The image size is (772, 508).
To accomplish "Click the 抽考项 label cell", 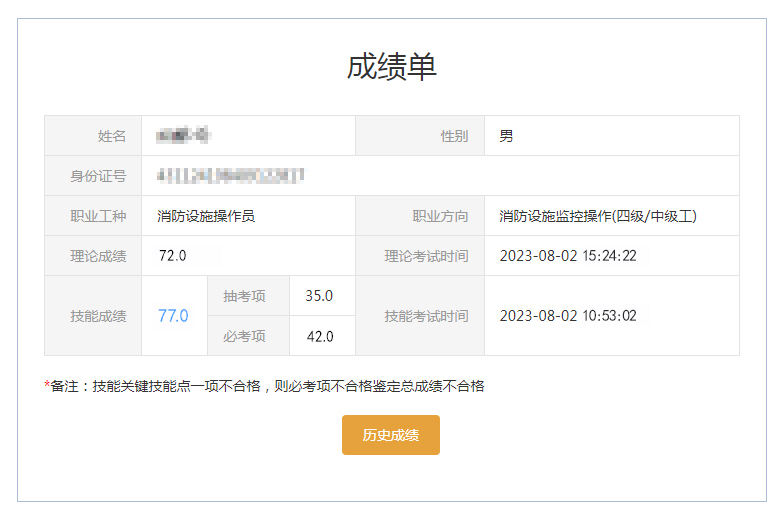I will pos(244,296).
